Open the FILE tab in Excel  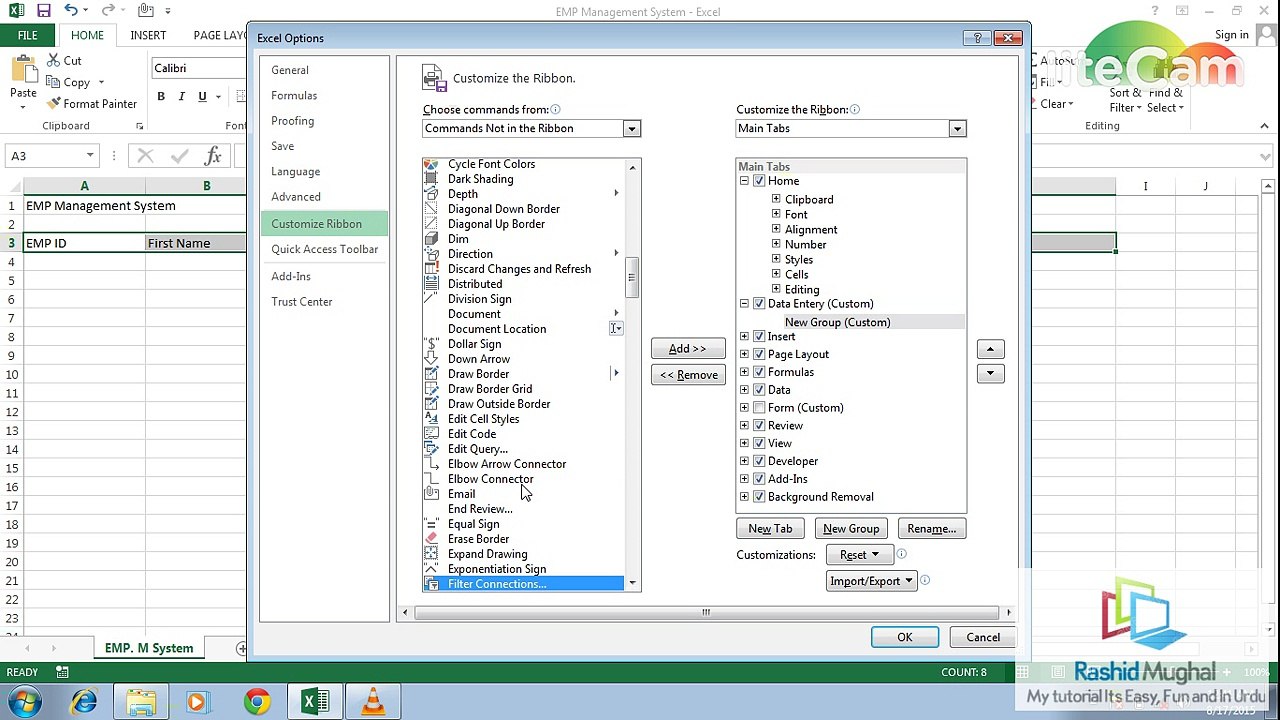pyautogui.click(x=28, y=35)
